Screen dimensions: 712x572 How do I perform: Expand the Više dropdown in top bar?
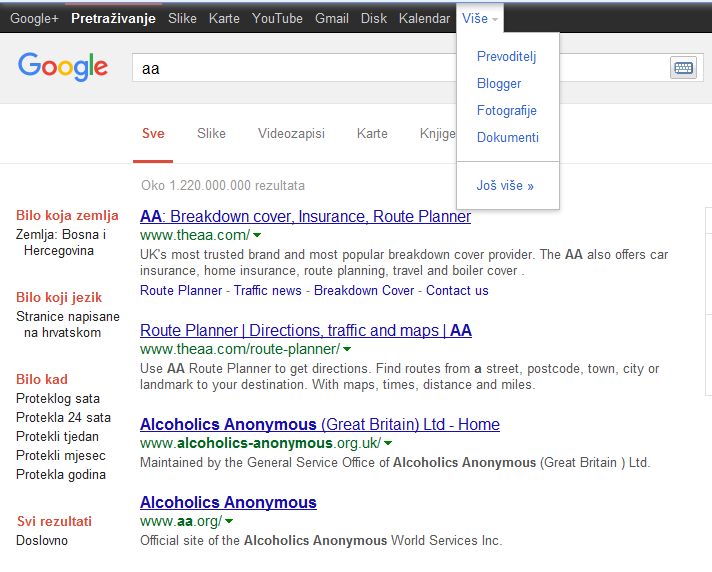(481, 18)
